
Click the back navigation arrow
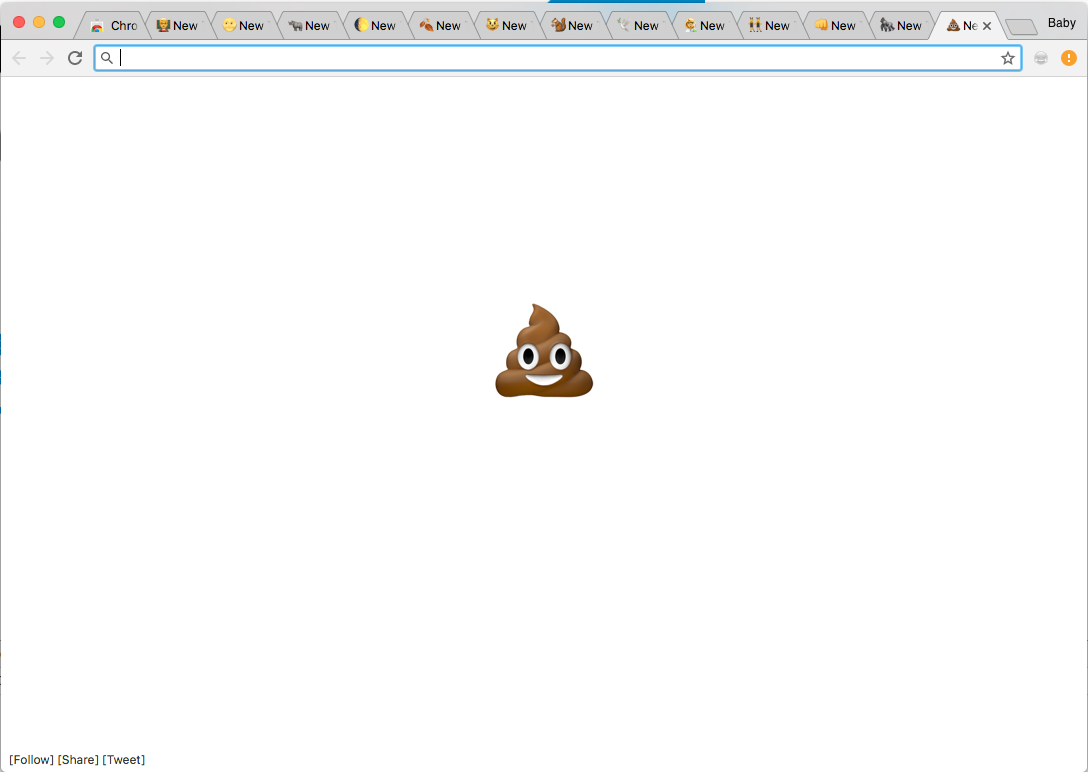[18, 58]
